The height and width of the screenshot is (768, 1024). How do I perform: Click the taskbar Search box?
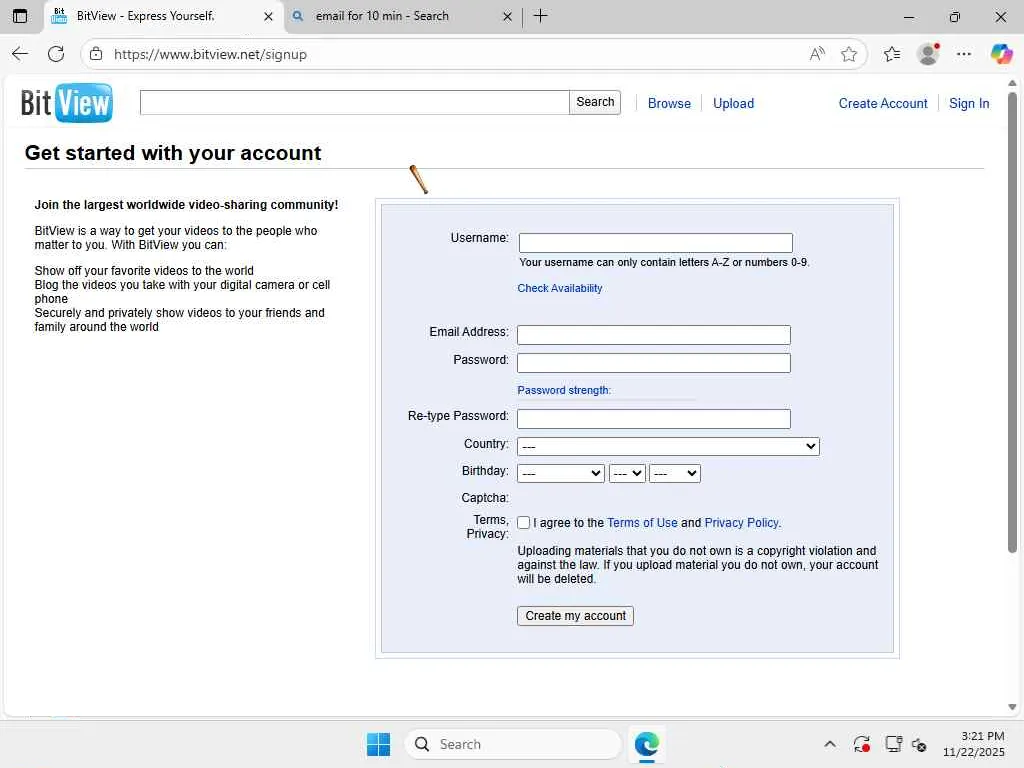[513, 744]
